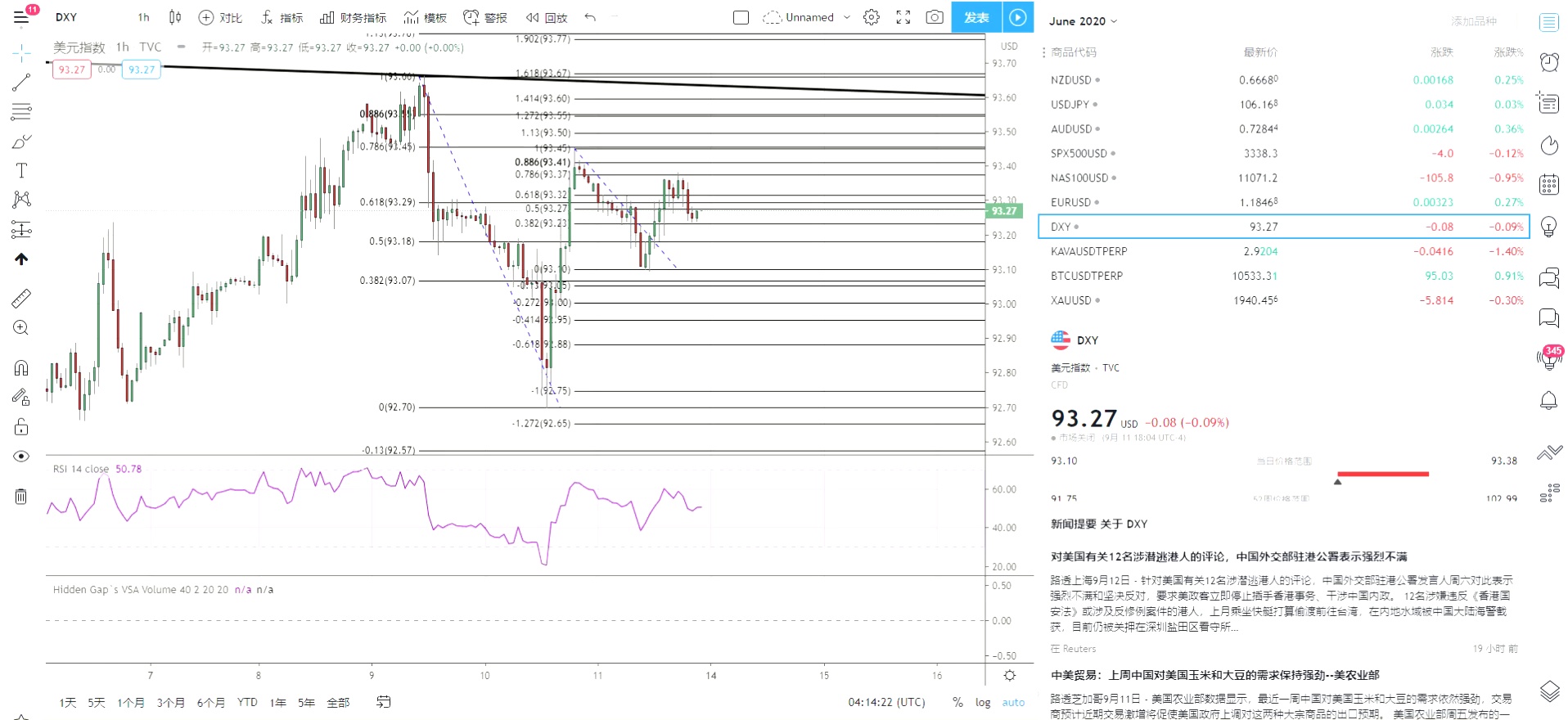Viewport: 1568px width, 720px height.
Task: Open the ideas lightbulb panel
Action: tap(1548, 227)
